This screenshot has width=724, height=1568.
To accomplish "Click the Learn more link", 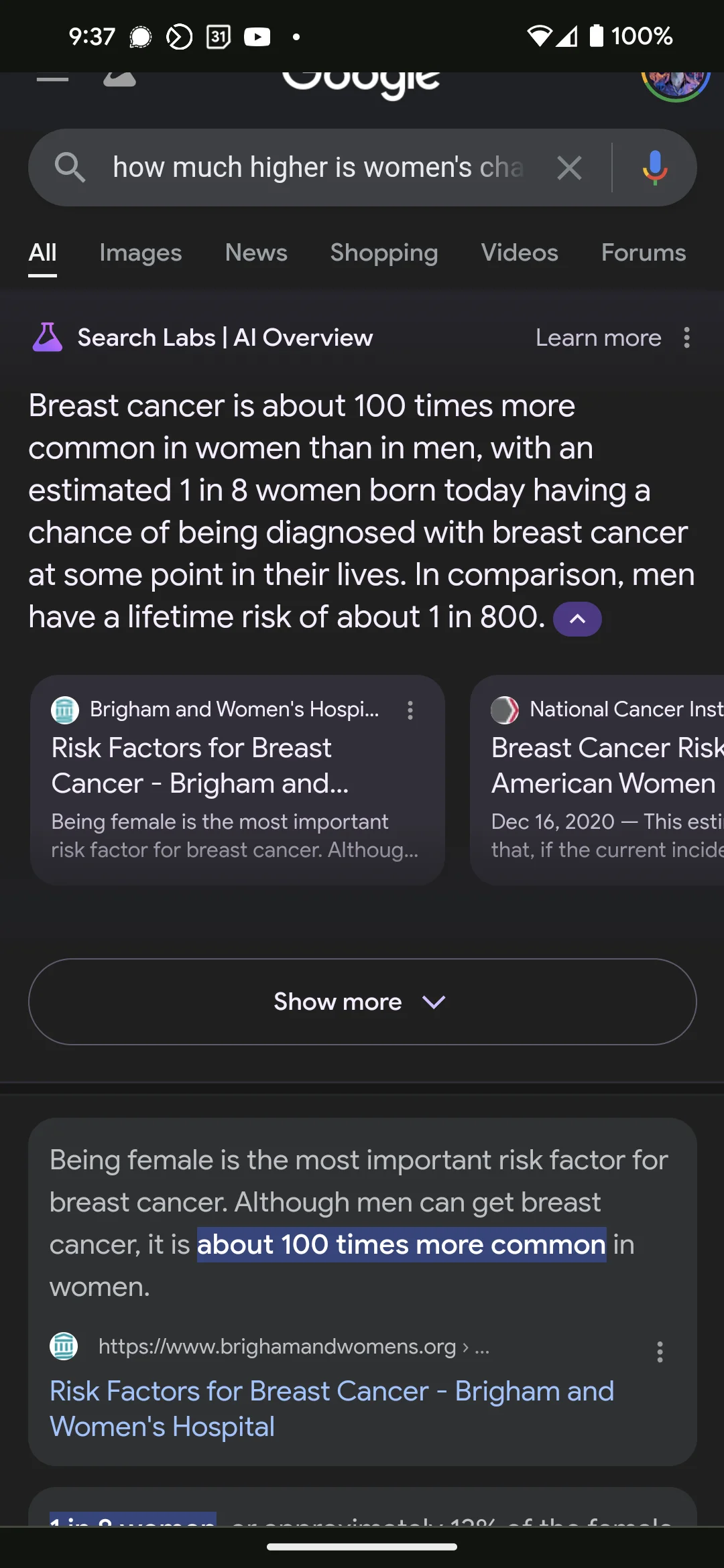I will coord(598,338).
